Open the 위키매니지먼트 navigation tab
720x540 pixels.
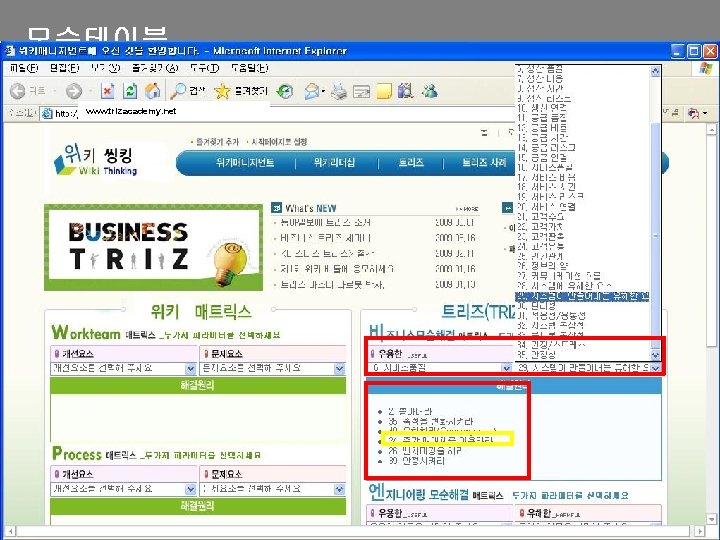click(245, 163)
